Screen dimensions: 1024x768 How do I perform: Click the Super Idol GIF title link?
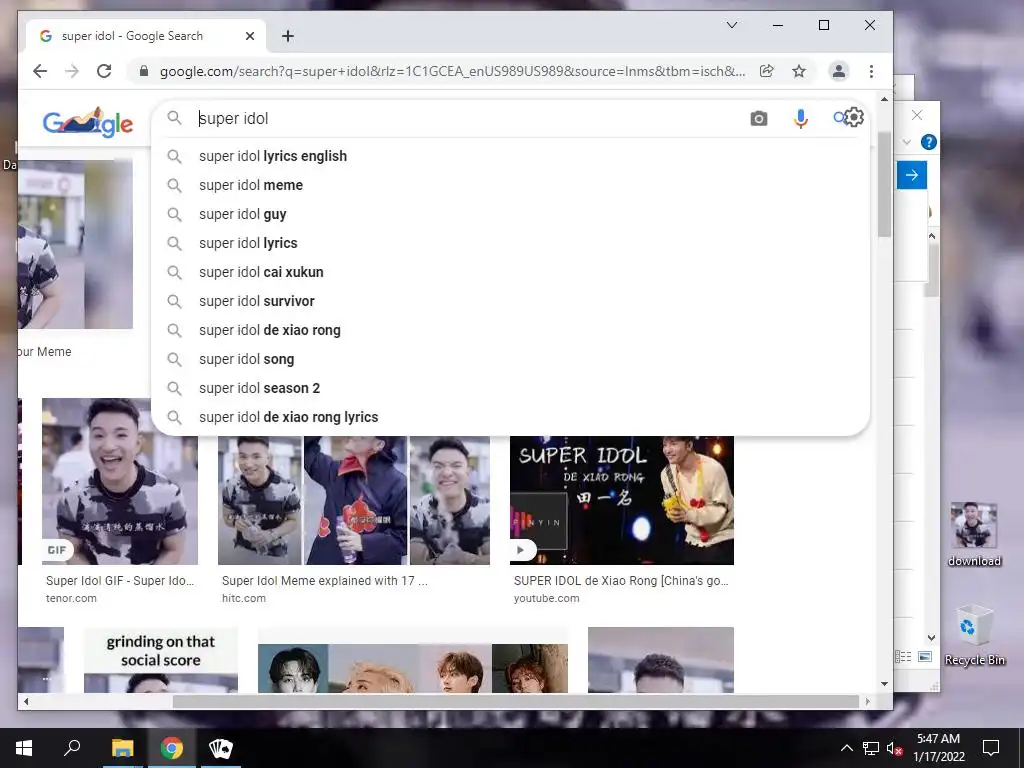click(120, 581)
